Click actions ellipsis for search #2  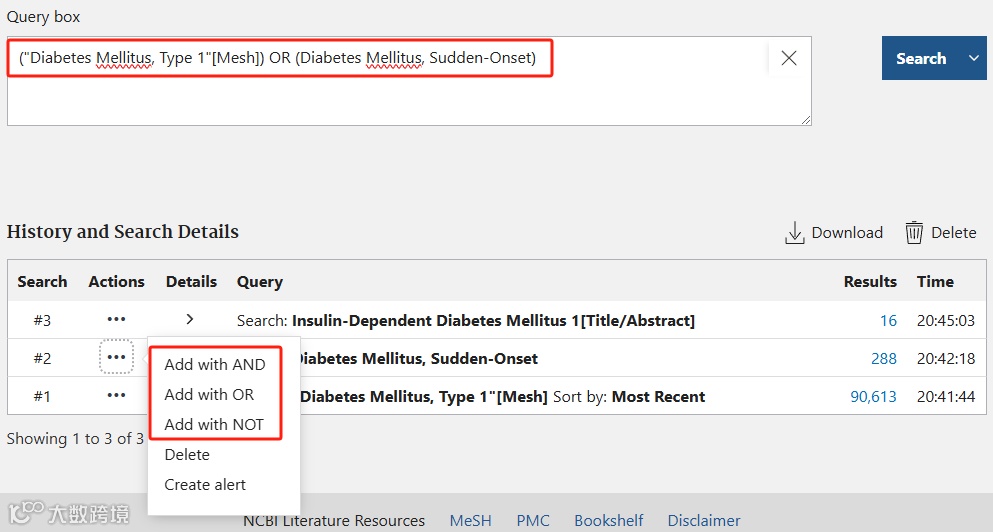click(116, 357)
